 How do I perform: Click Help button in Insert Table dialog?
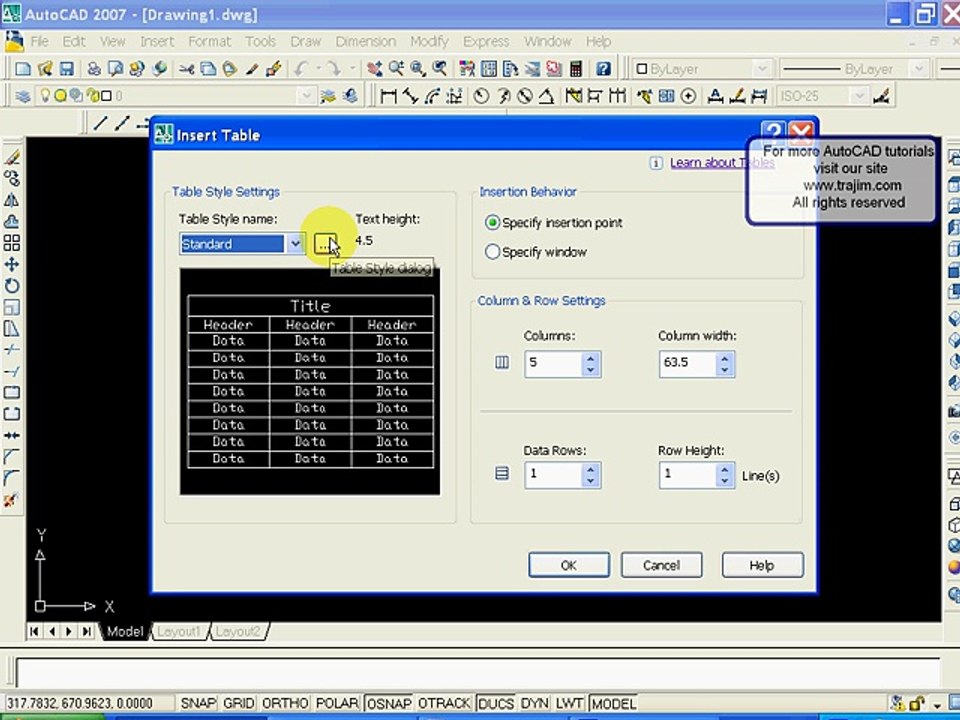point(762,565)
